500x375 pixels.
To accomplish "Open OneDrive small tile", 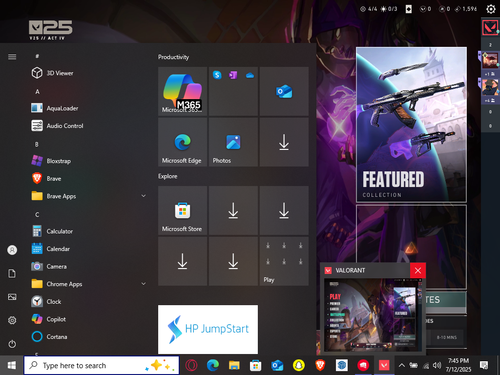I will pyautogui.click(x=250, y=75).
